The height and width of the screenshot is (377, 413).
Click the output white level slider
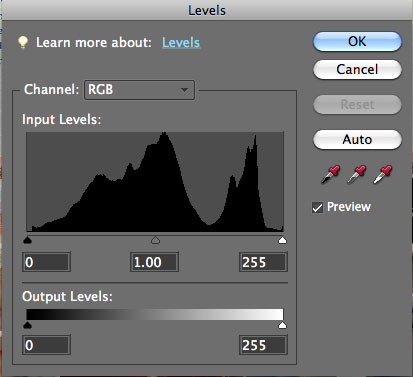coord(282,325)
